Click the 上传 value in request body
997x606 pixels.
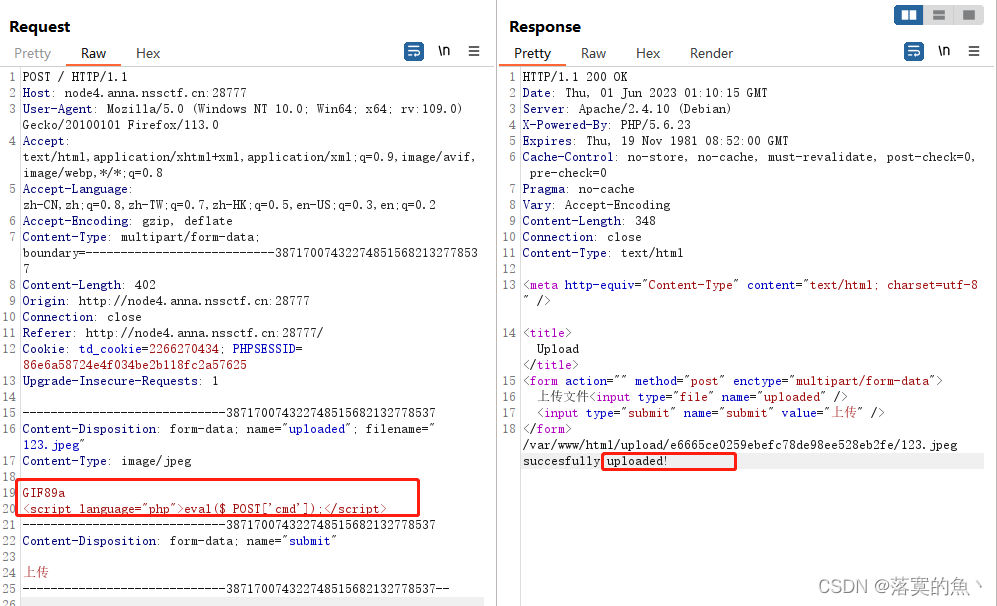point(36,572)
